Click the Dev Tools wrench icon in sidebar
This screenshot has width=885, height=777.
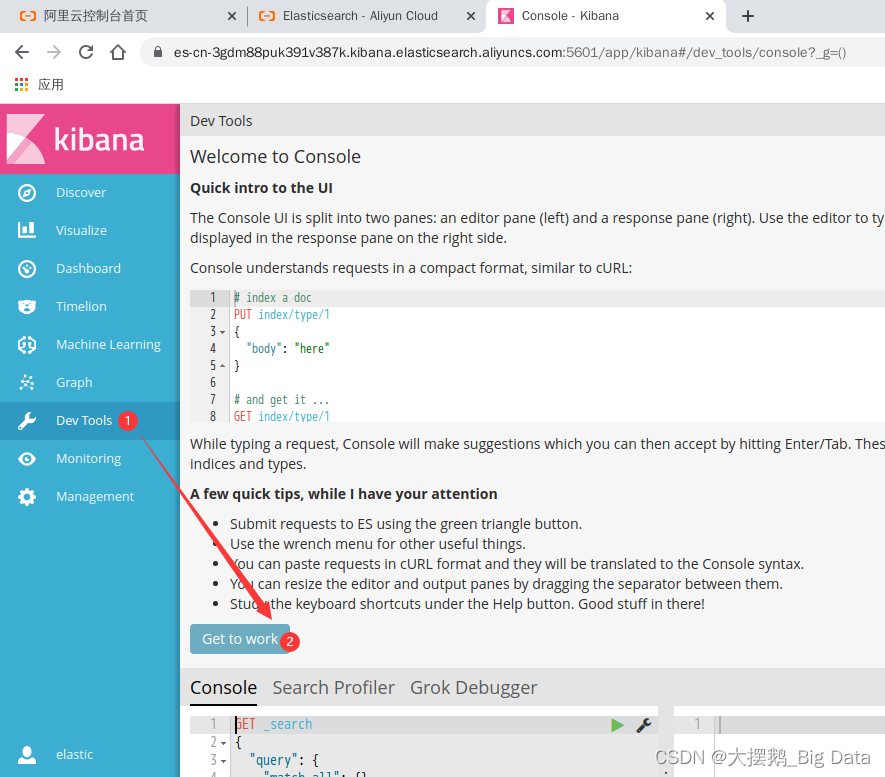coord(27,420)
